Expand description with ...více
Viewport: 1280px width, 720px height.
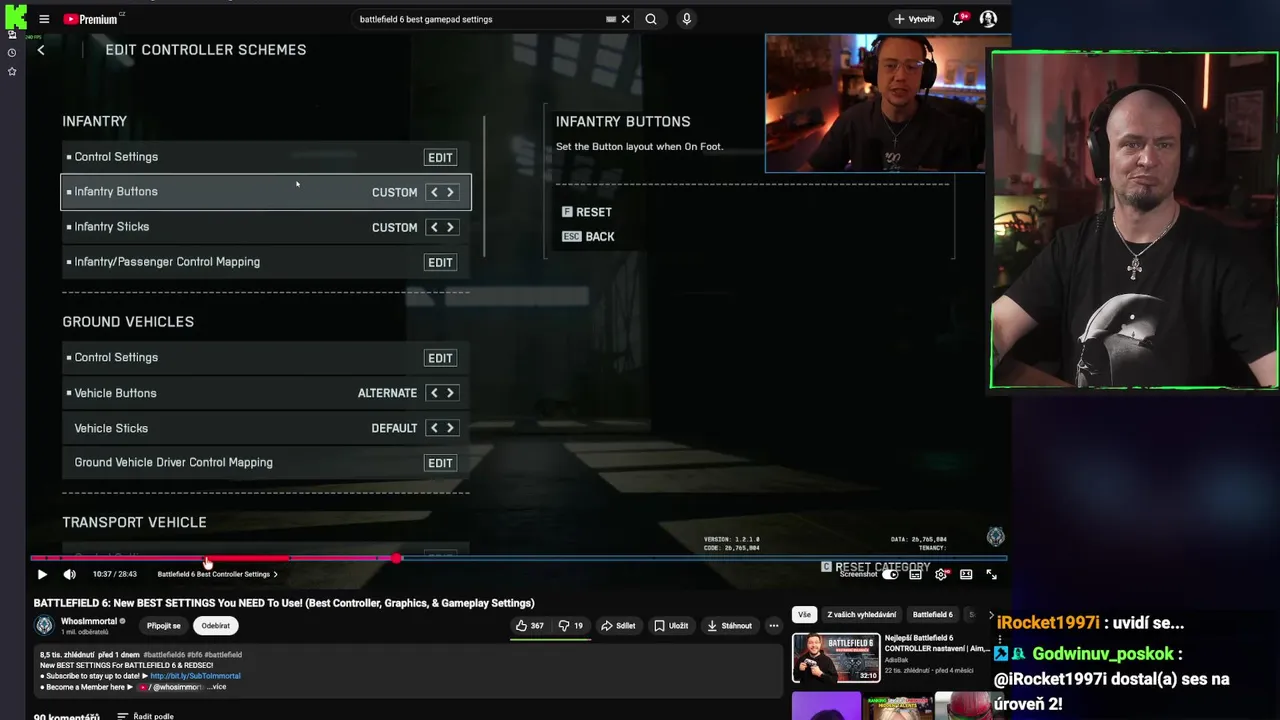(216, 687)
